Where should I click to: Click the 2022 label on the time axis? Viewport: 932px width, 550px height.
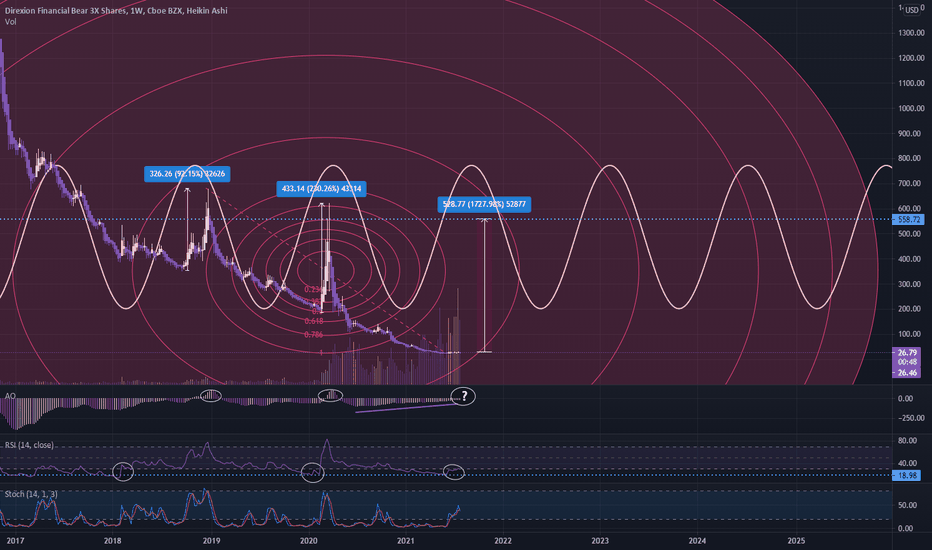click(x=503, y=540)
